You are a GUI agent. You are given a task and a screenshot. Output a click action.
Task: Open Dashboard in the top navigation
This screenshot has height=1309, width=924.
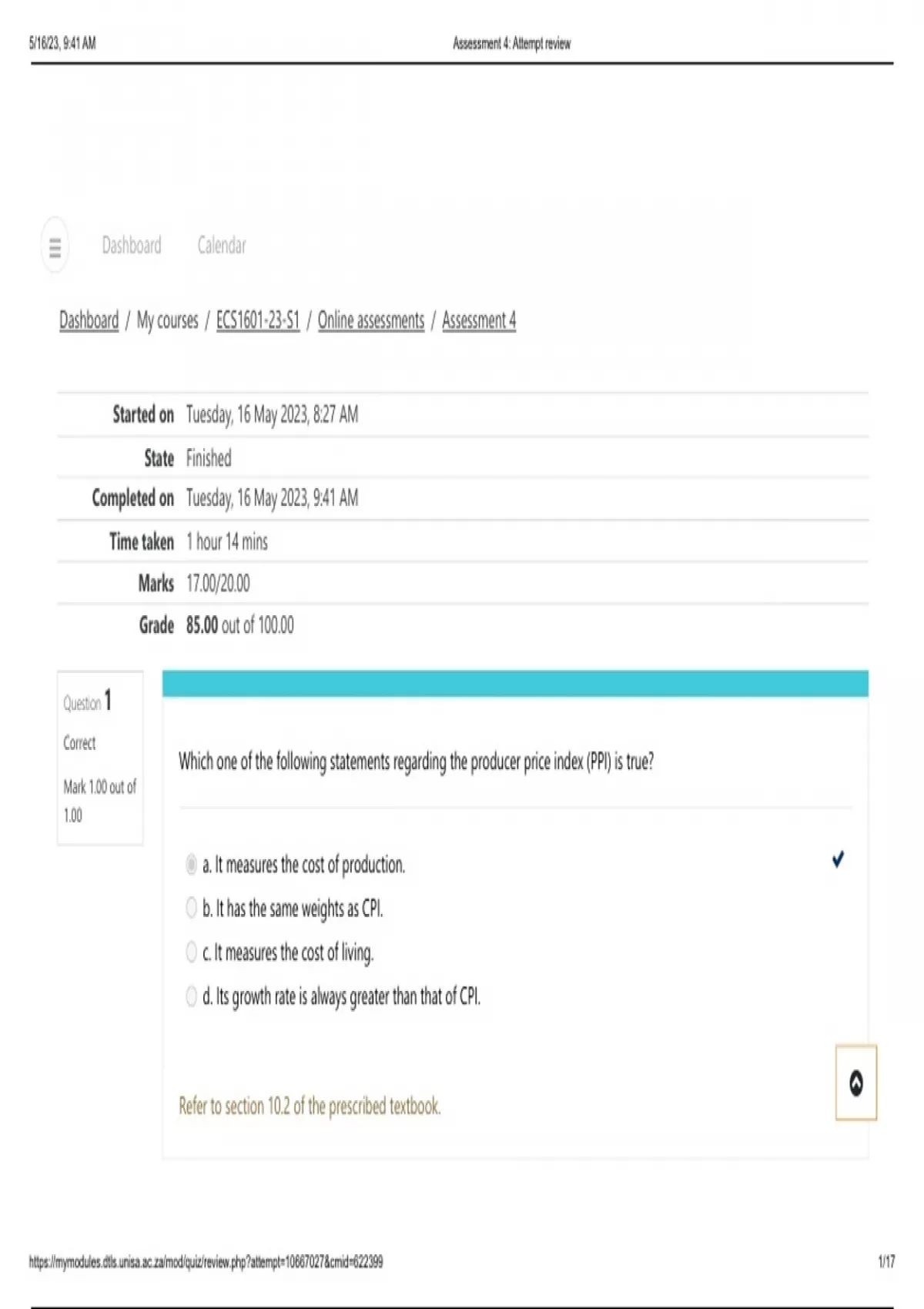tap(132, 246)
